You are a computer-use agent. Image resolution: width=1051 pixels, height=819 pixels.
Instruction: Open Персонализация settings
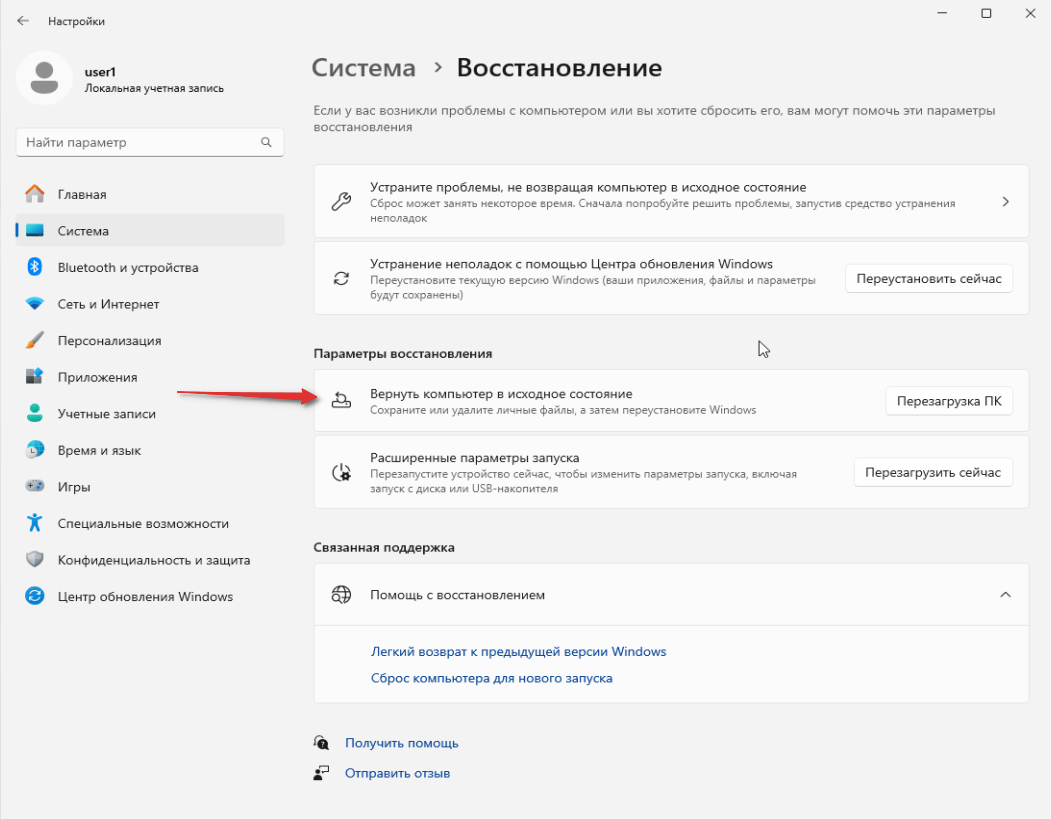150,340
